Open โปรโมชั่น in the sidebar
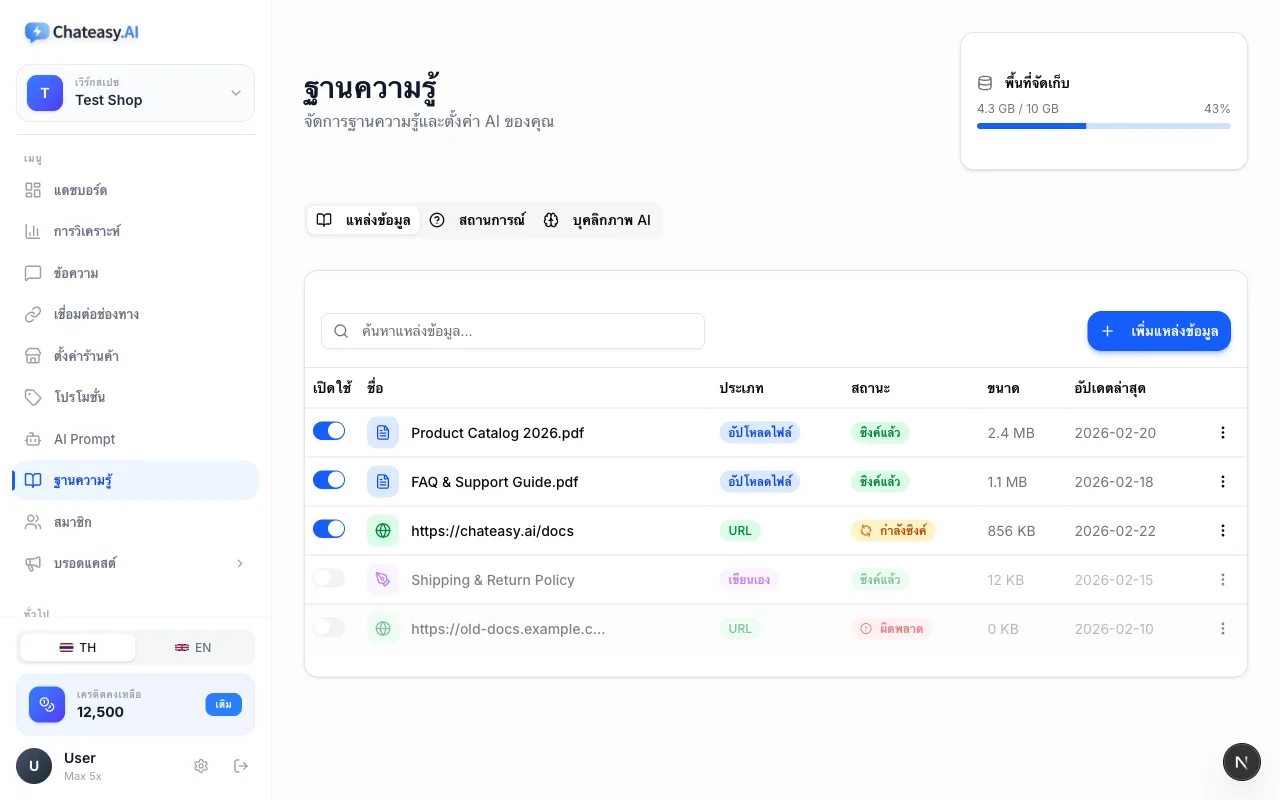1280x800 pixels. pos(136,397)
